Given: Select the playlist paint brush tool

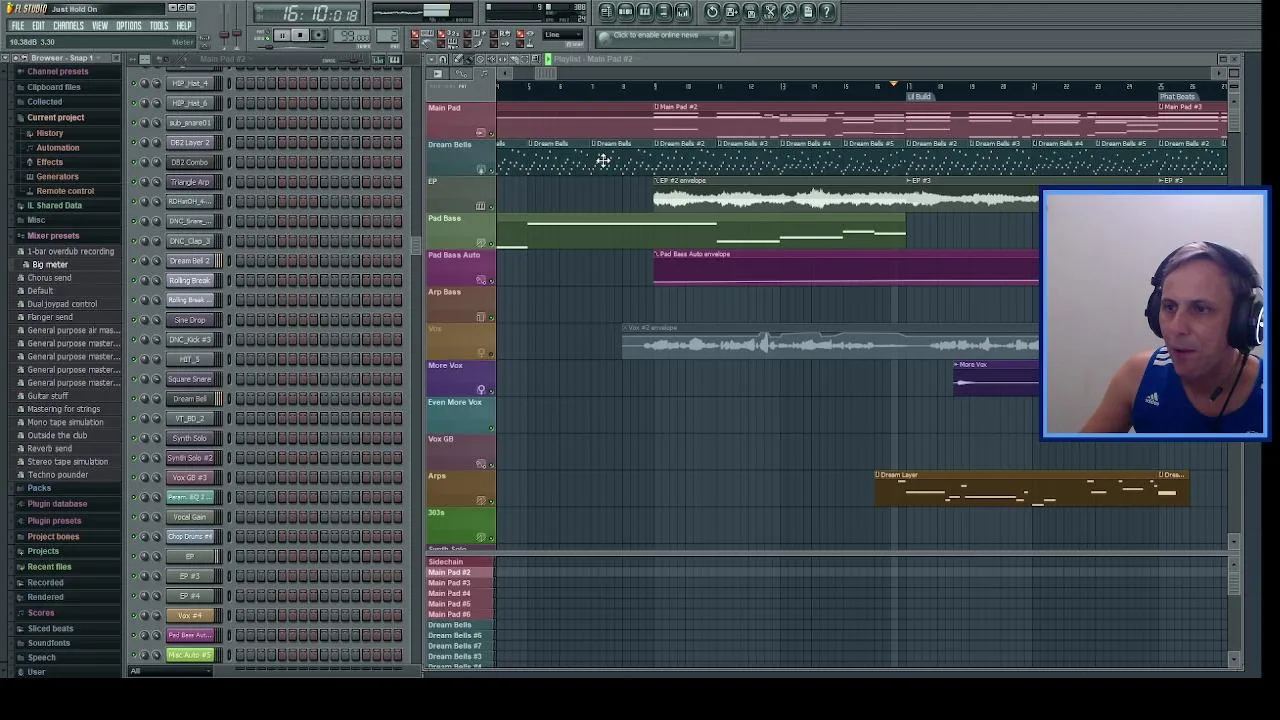Looking at the screenshot, I should (470, 59).
